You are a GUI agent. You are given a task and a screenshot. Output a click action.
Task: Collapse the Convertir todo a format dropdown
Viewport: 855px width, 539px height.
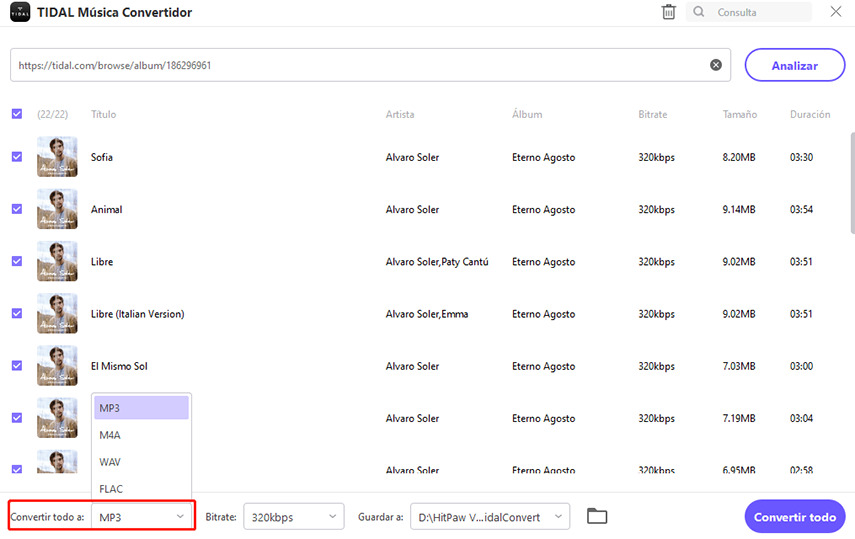click(x=142, y=516)
